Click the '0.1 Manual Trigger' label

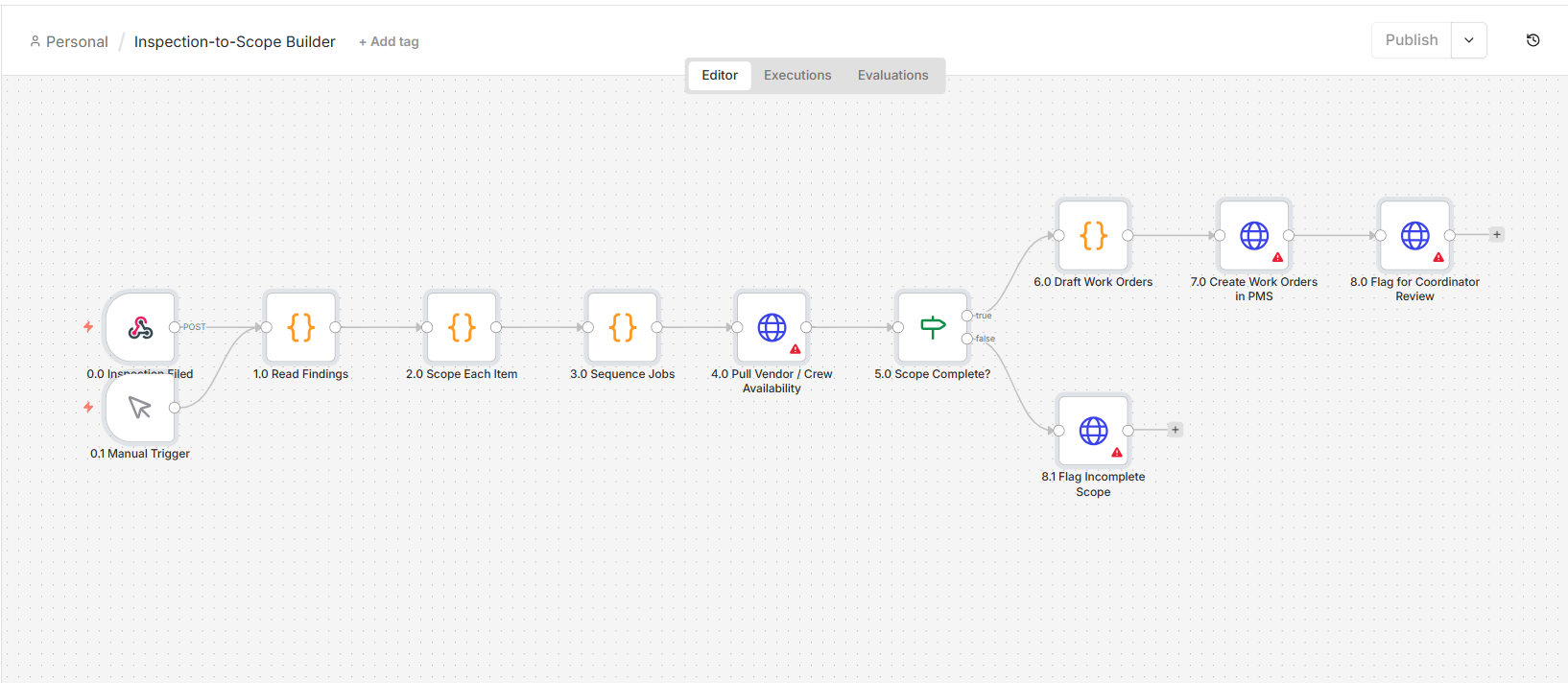140,454
